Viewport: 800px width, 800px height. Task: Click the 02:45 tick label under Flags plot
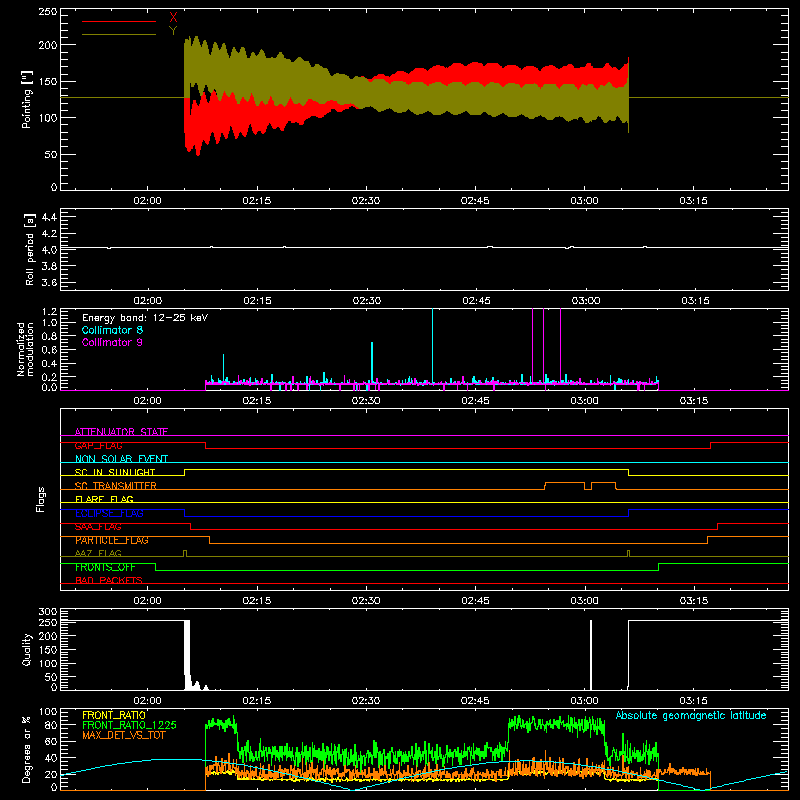point(475,601)
